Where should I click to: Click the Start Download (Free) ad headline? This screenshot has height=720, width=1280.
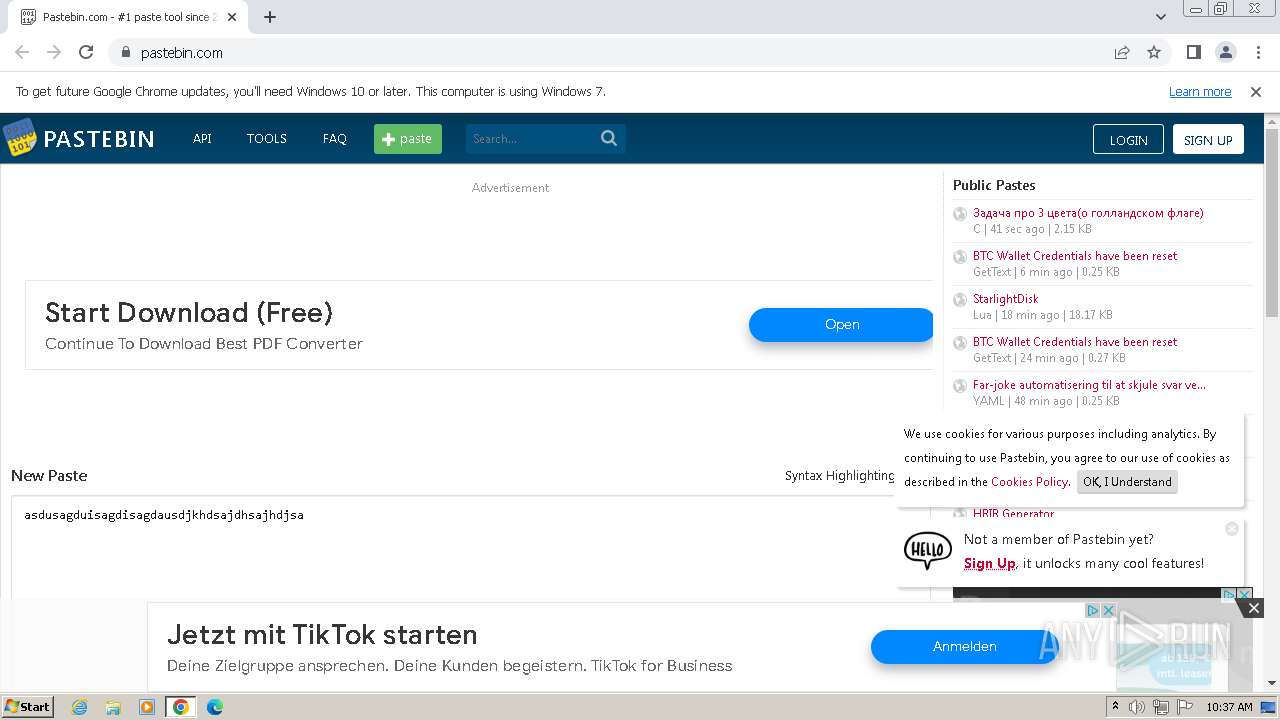point(189,313)
